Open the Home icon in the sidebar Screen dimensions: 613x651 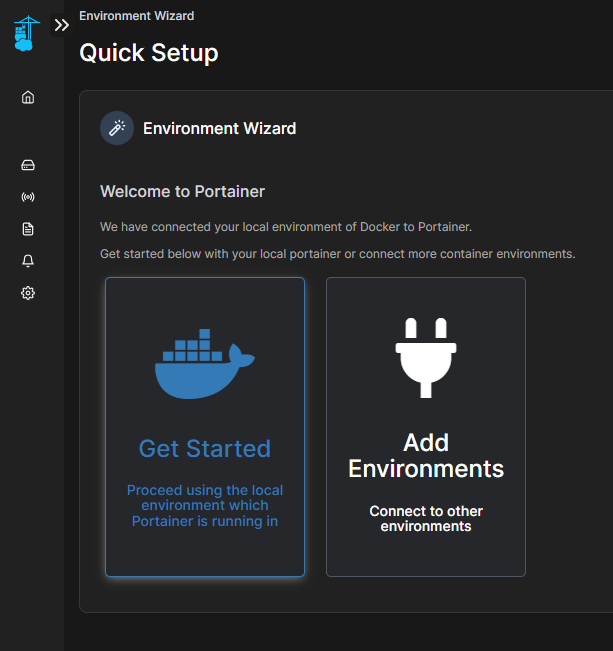click(x=28, y=97)
